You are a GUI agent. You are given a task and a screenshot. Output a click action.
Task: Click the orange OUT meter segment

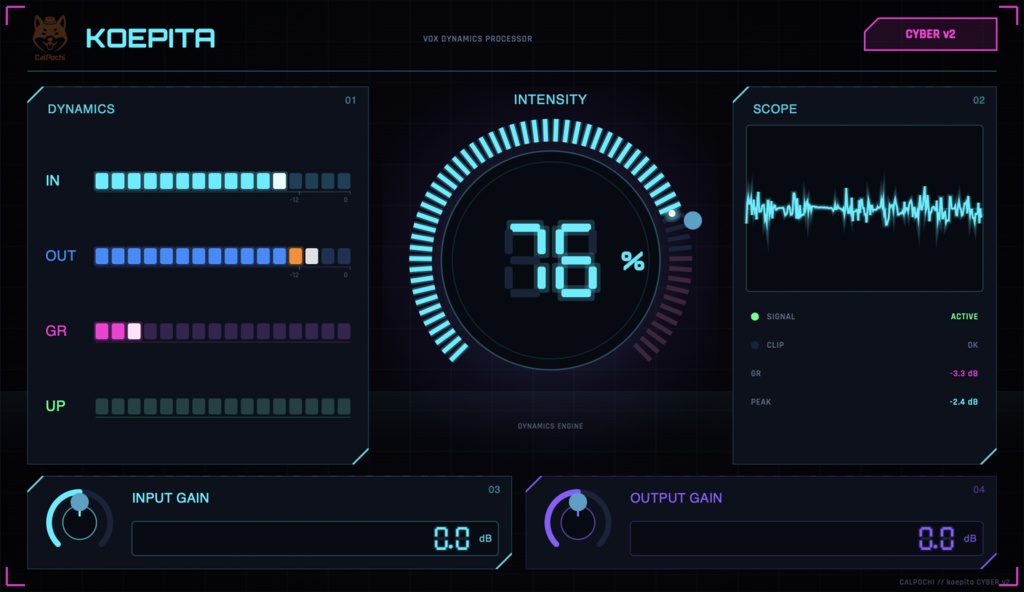click(296, 256)
